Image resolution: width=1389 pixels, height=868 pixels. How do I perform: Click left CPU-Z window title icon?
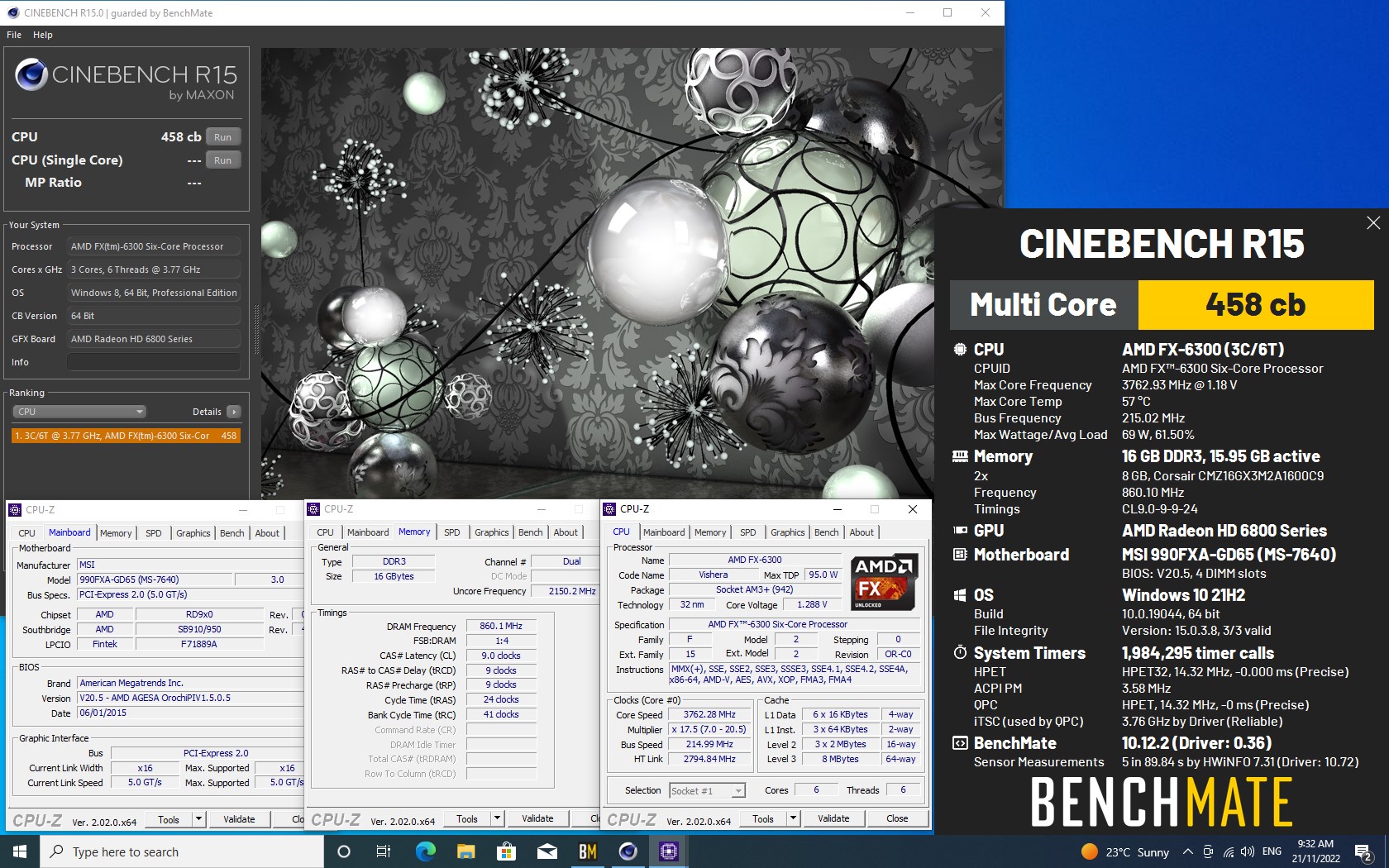pyautogui.click(x=15, y=510)
